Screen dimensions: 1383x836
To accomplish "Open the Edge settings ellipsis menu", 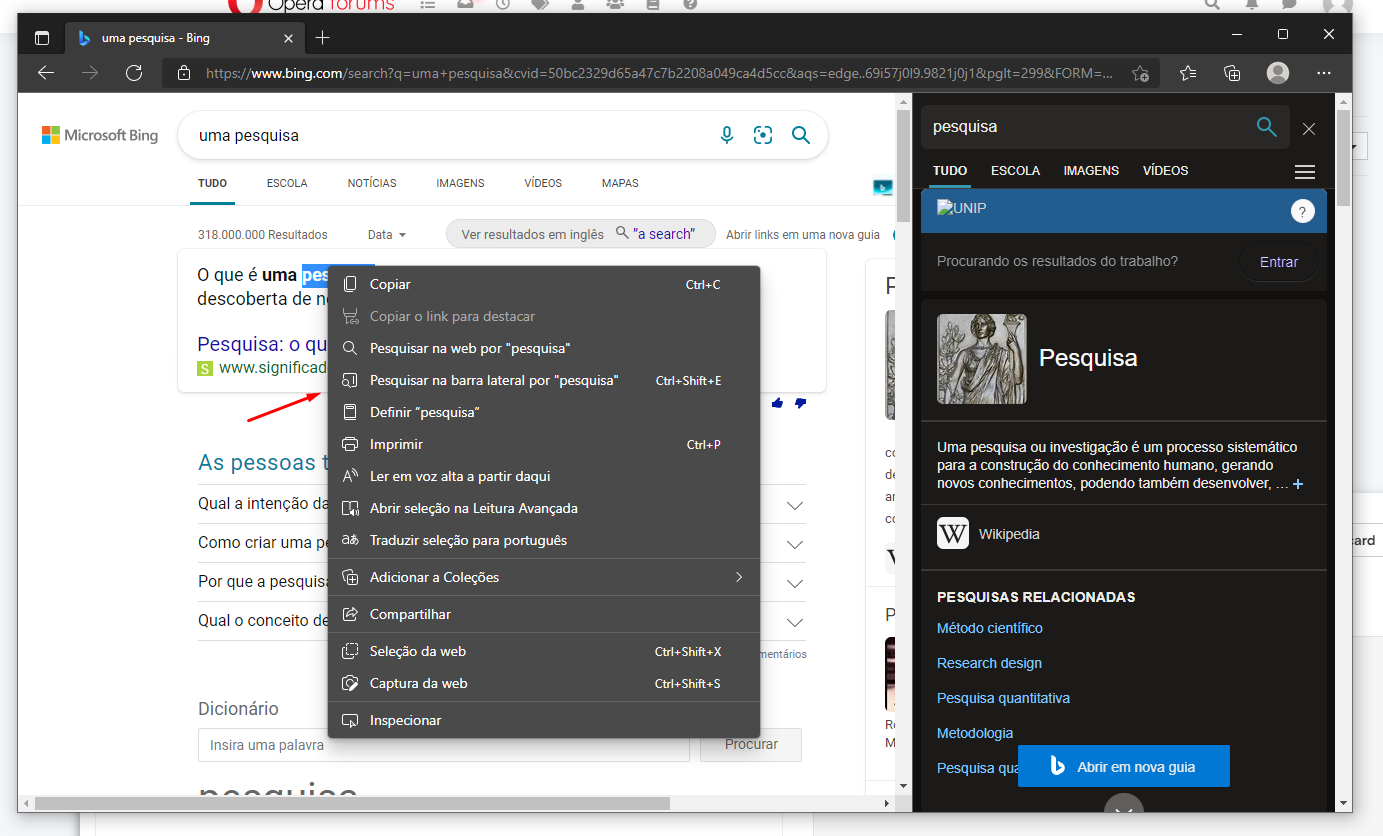I will click(1324, 73).
